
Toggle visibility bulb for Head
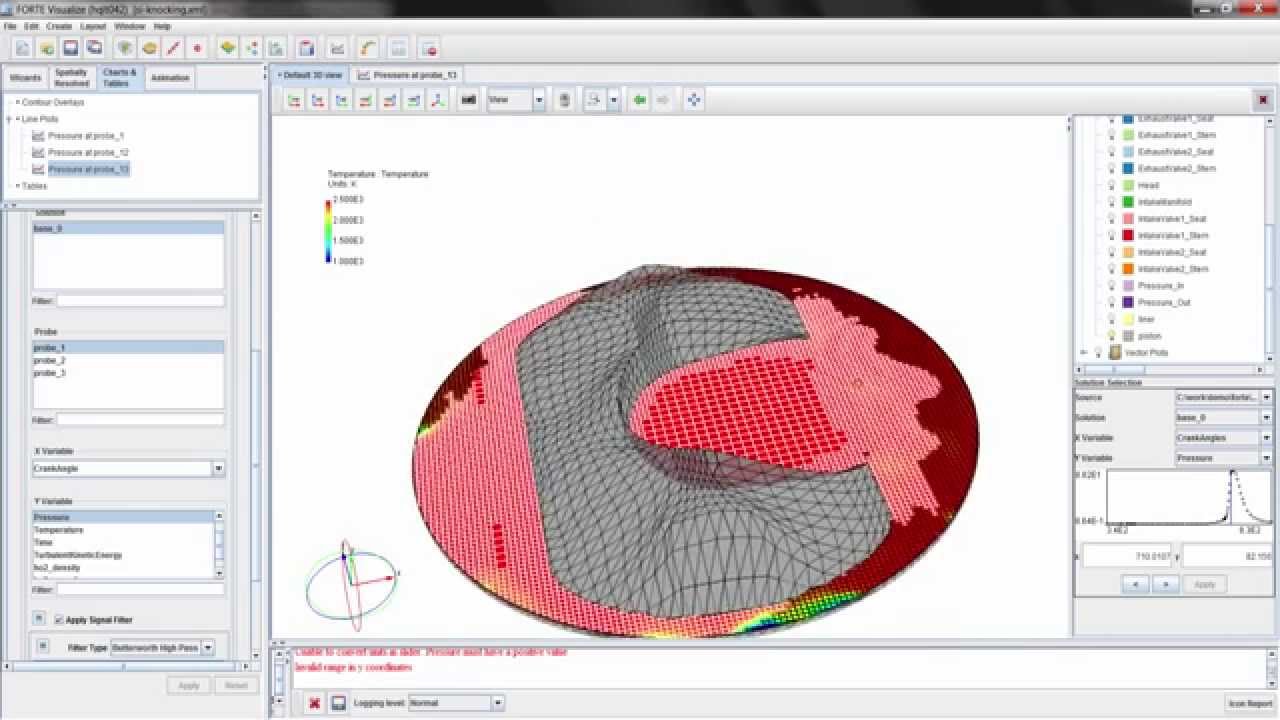pos(1111,185)
